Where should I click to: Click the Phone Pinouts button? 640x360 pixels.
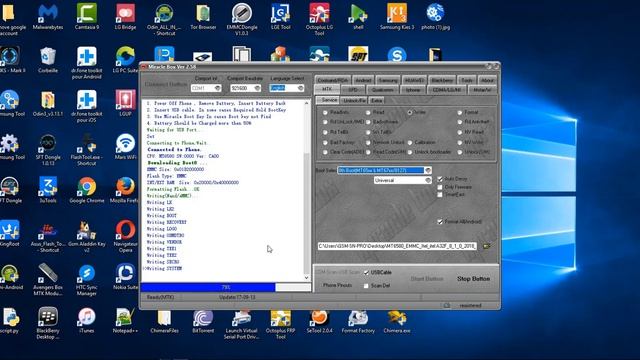tap(337, 285)
